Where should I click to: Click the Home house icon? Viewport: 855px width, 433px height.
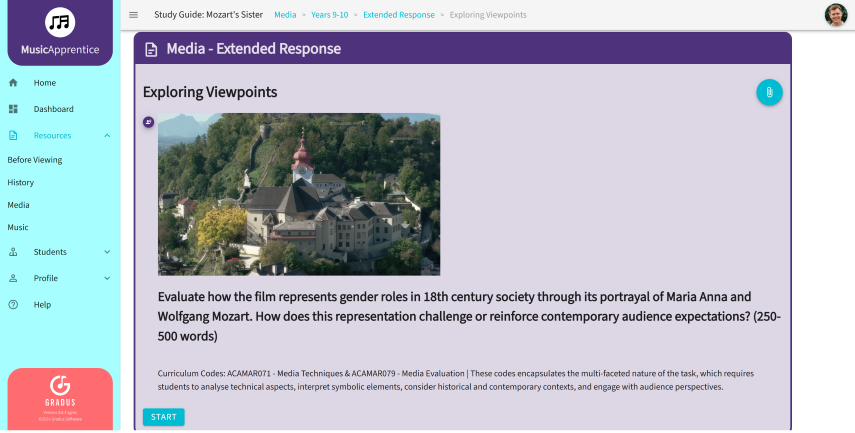[13, 83]
